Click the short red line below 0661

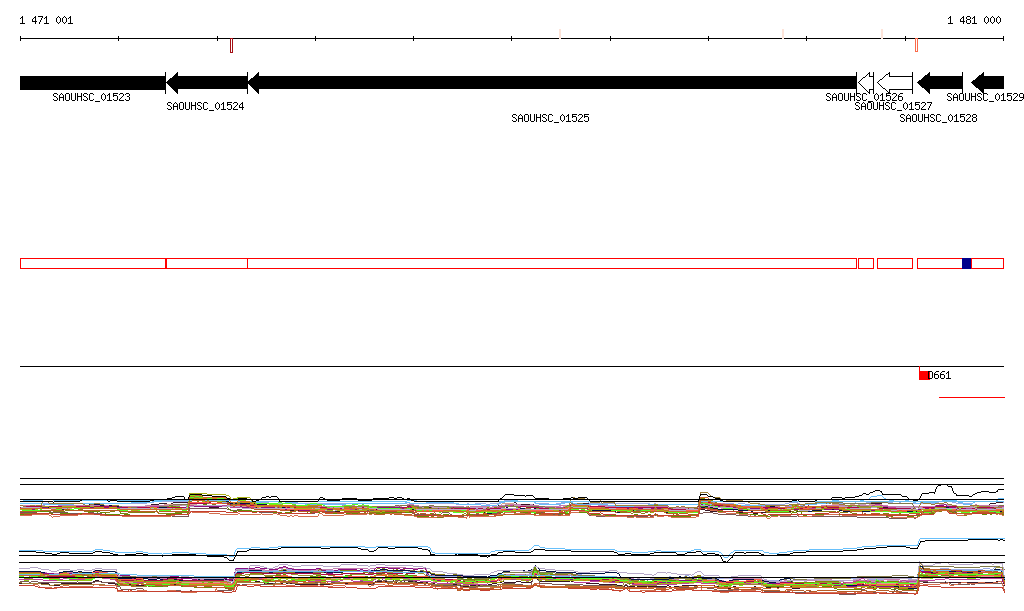(x=972, y=397)
